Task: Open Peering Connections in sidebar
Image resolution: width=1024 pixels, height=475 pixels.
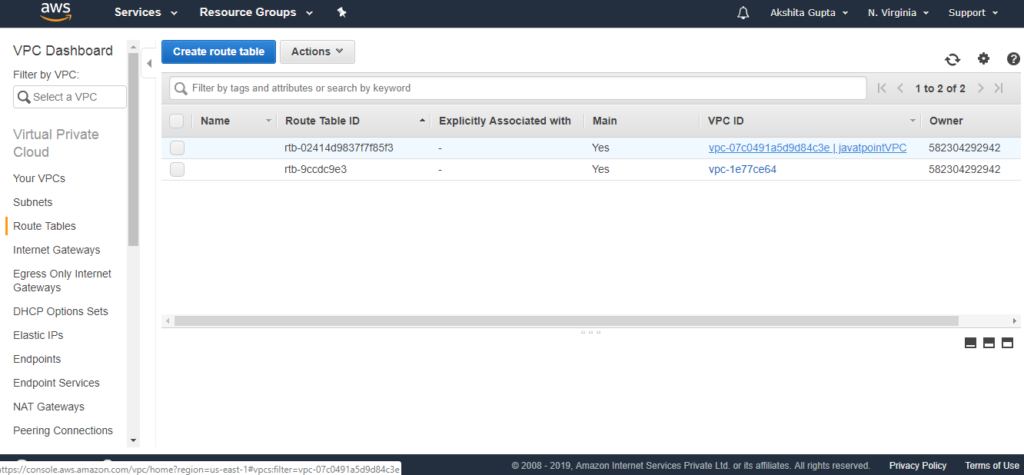Action: [x=63, y=431]
